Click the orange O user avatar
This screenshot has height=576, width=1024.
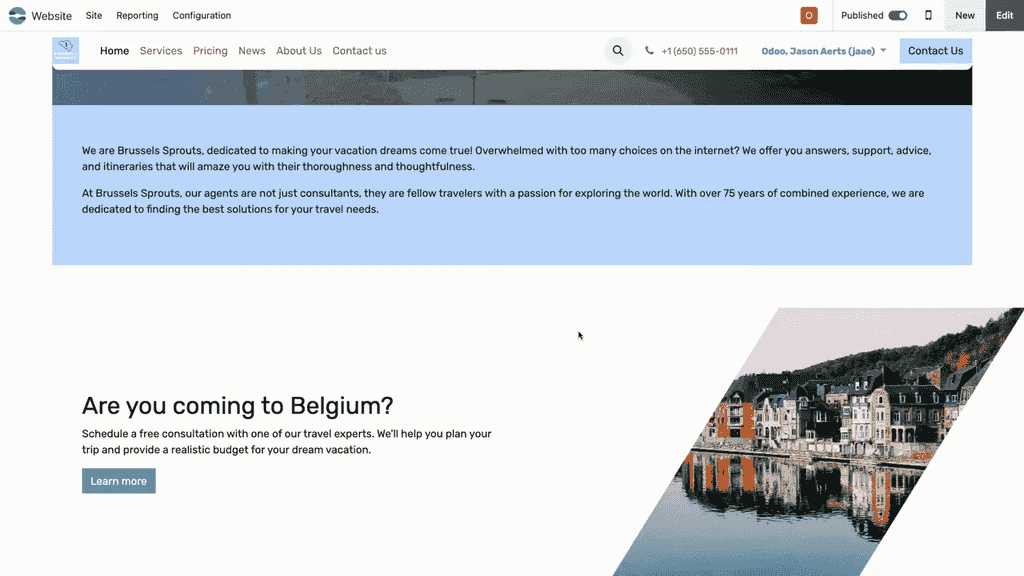point(809,16)
